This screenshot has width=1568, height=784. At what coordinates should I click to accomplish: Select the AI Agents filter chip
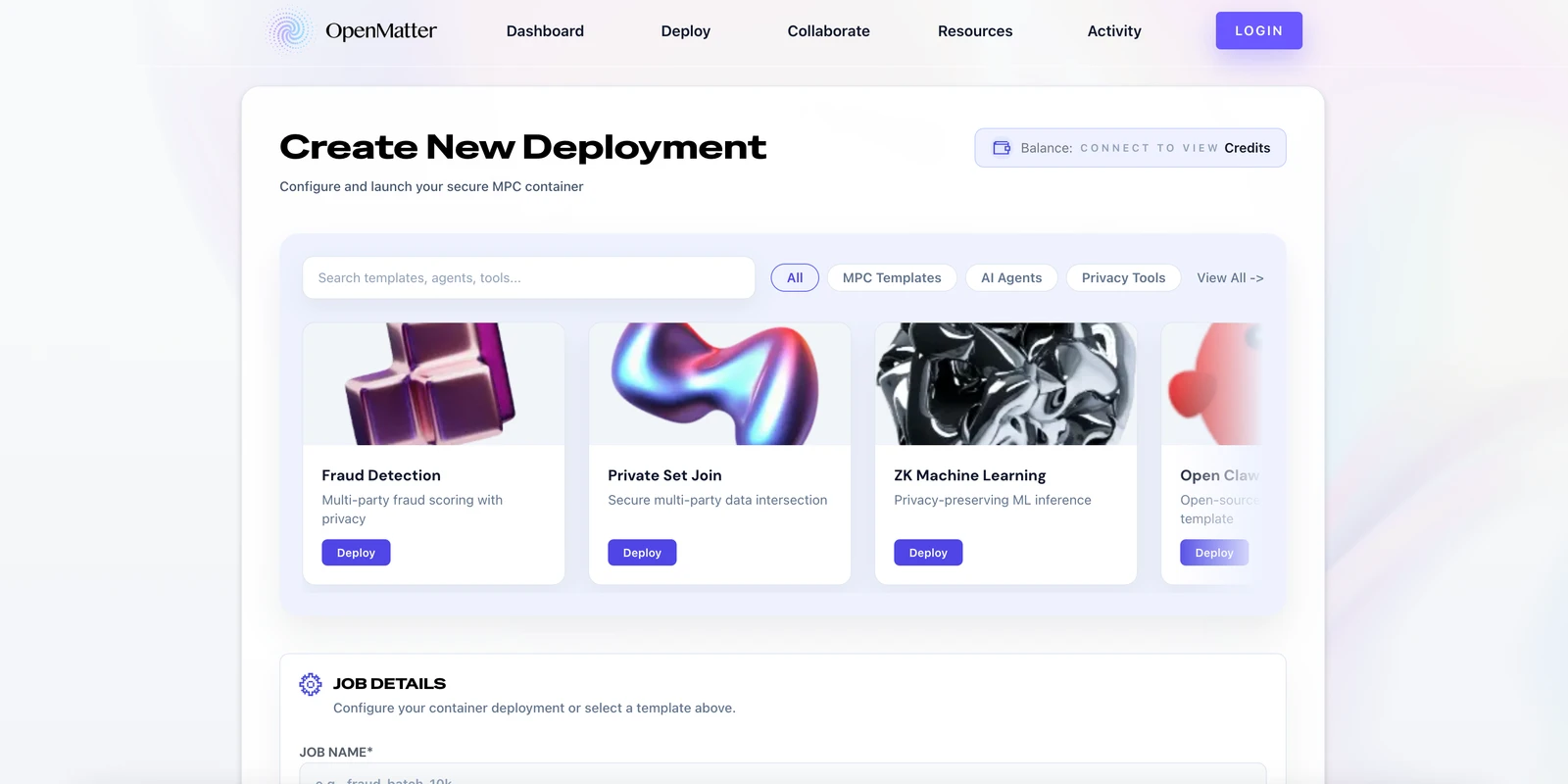pos(1011,278)
